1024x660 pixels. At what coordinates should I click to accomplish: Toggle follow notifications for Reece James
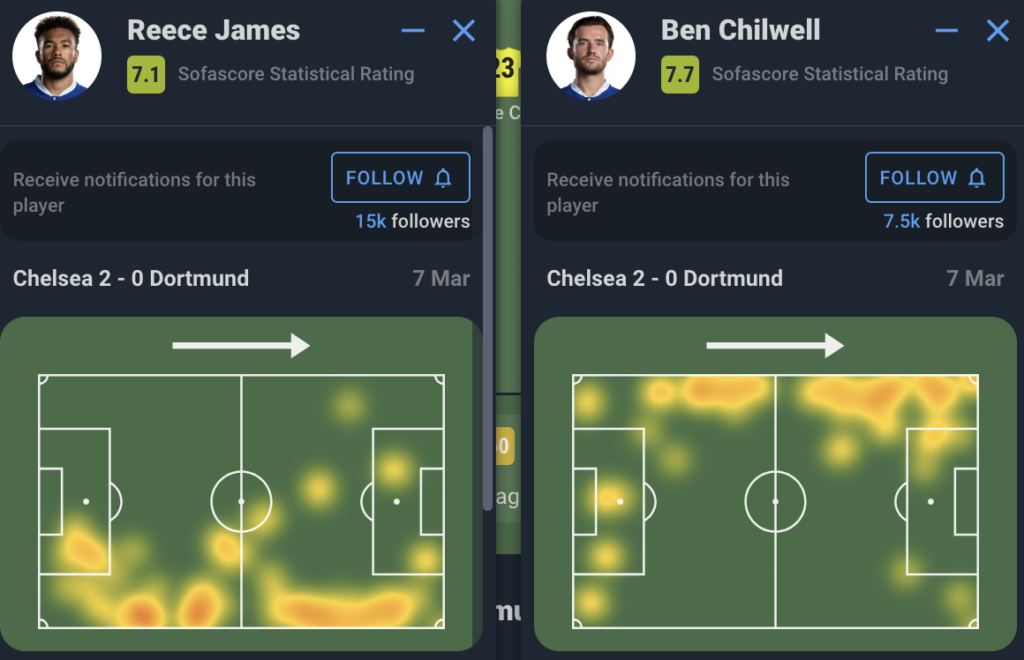[x=400, y=177]
